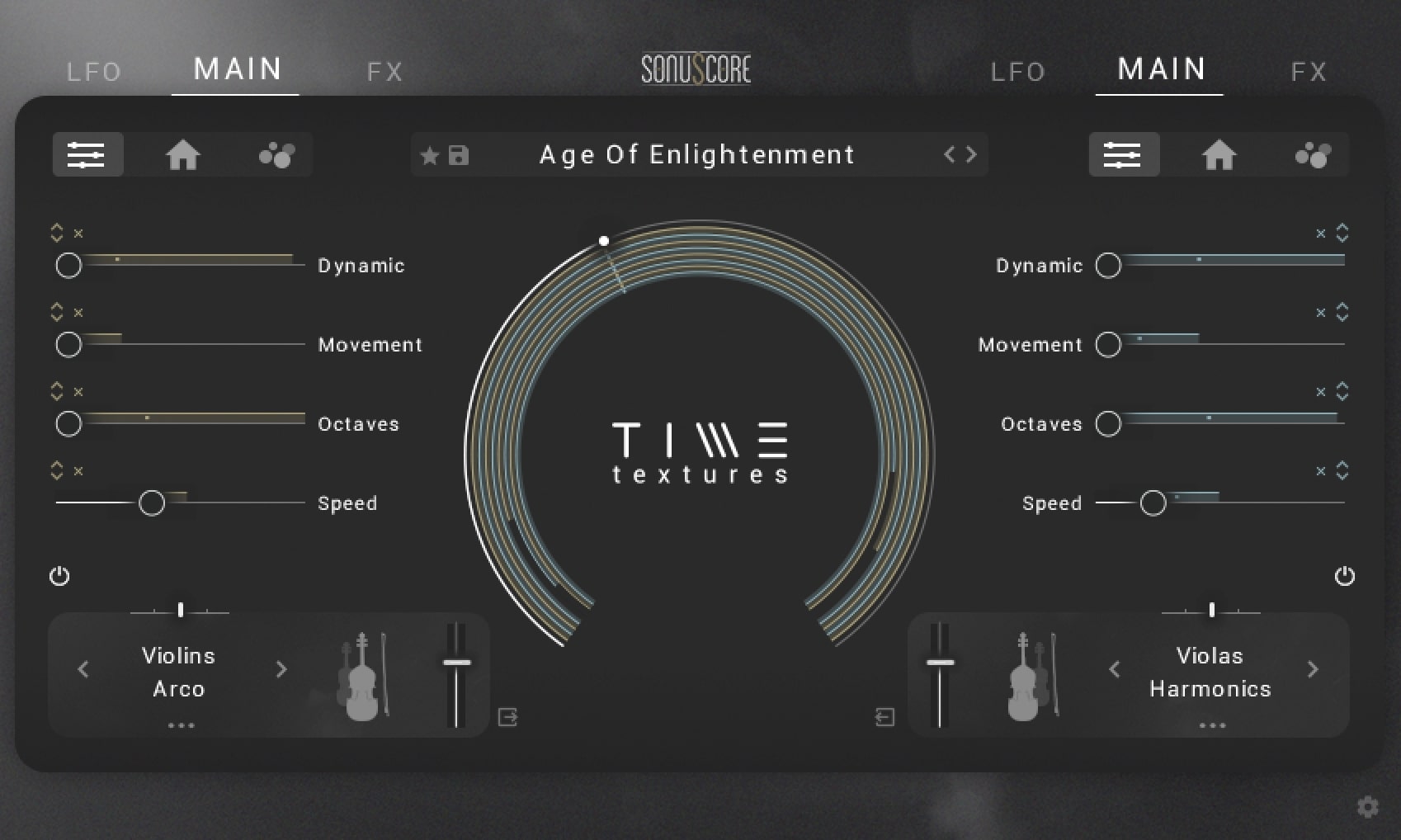Switch to left LFO tab
Viewport: 1401px width, 840px height.
click(94, 72)
